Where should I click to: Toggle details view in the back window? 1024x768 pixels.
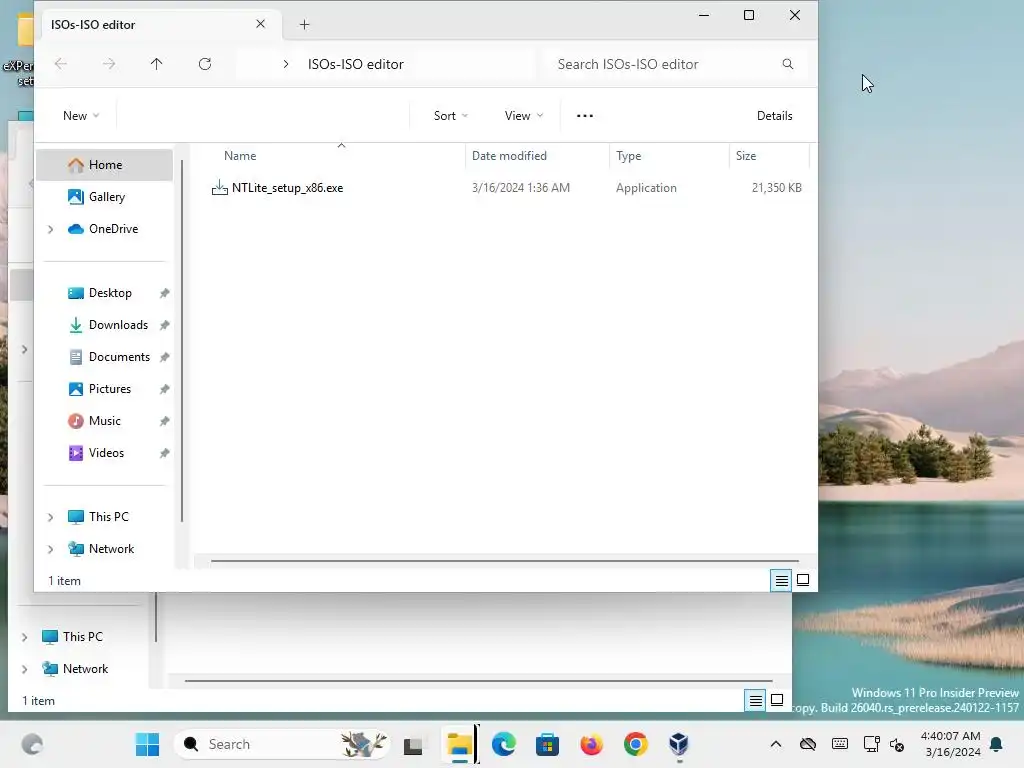756,700
